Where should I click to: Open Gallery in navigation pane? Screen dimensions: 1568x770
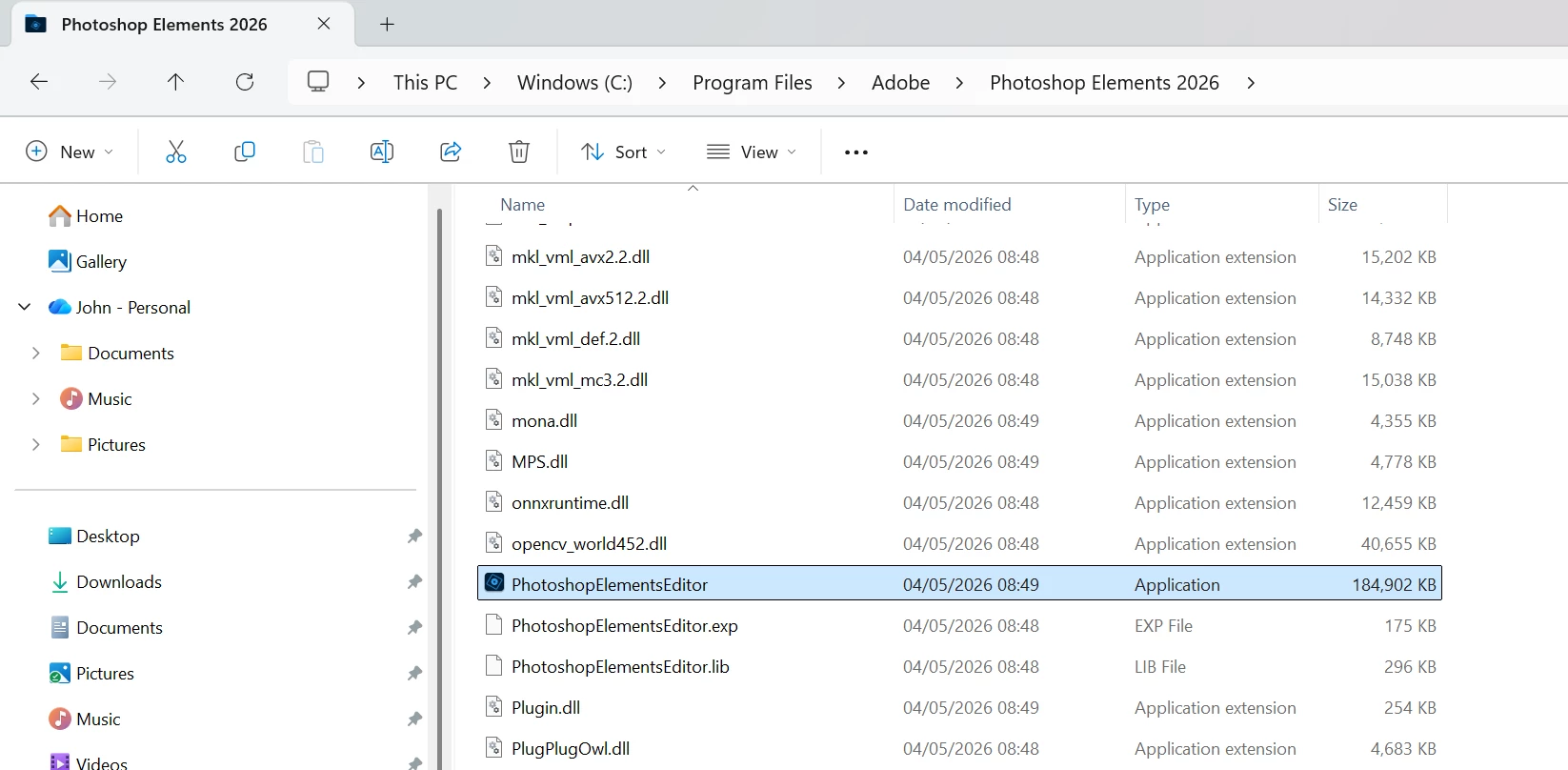[88, 262]
